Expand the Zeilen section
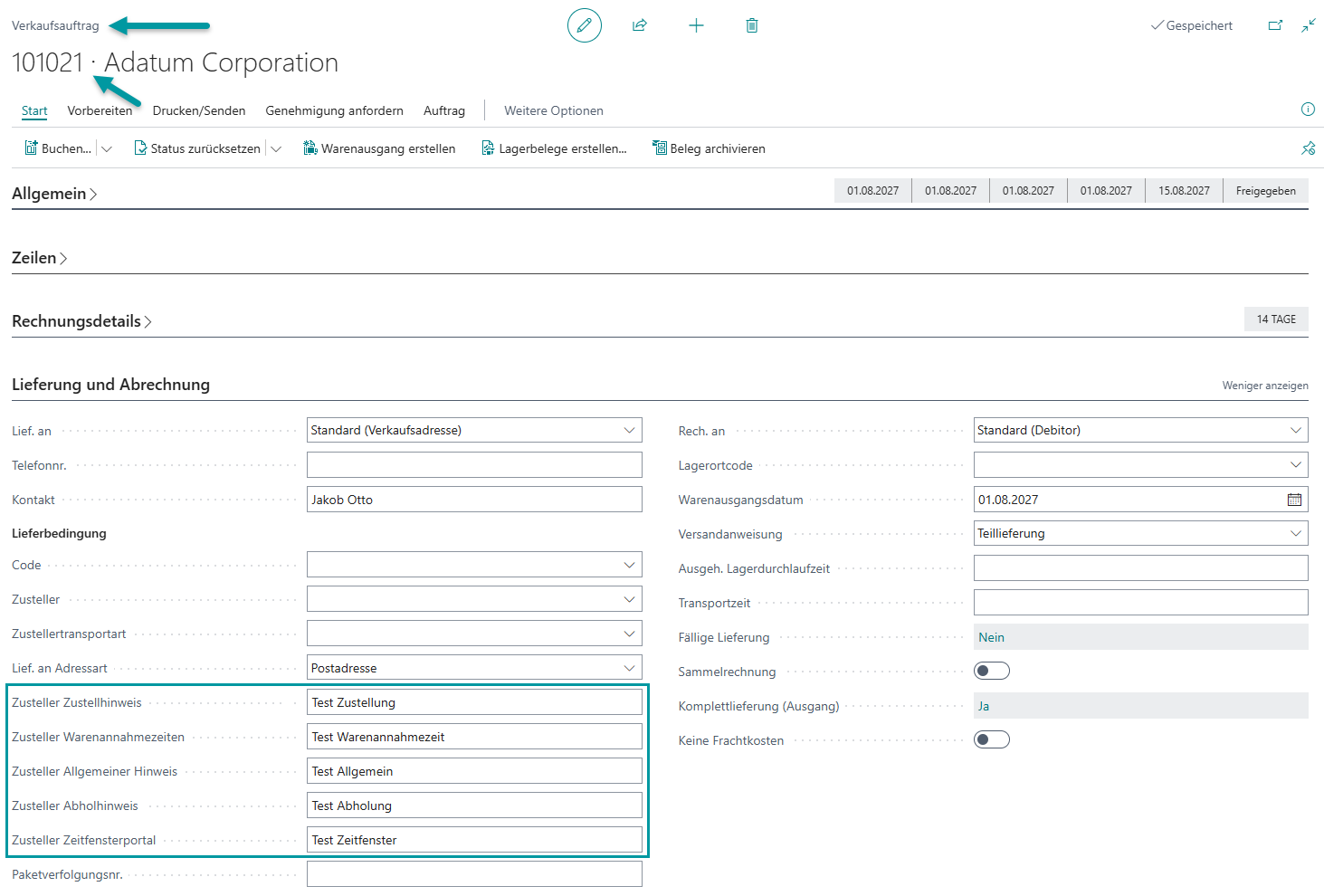Screen dimensions: 1324x896 40,258
